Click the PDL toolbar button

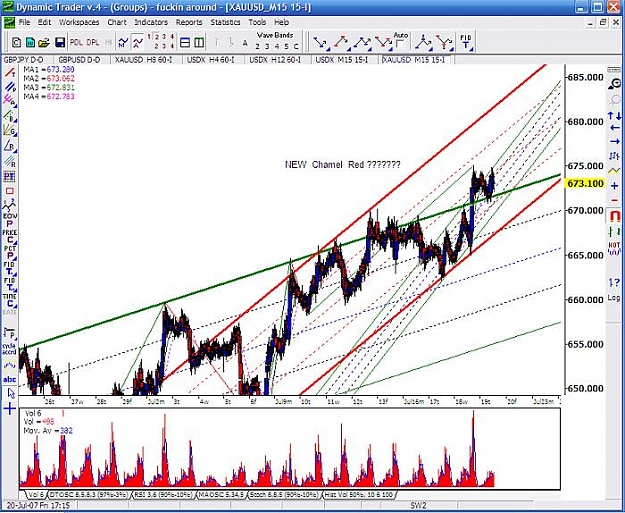coord(76,42)
